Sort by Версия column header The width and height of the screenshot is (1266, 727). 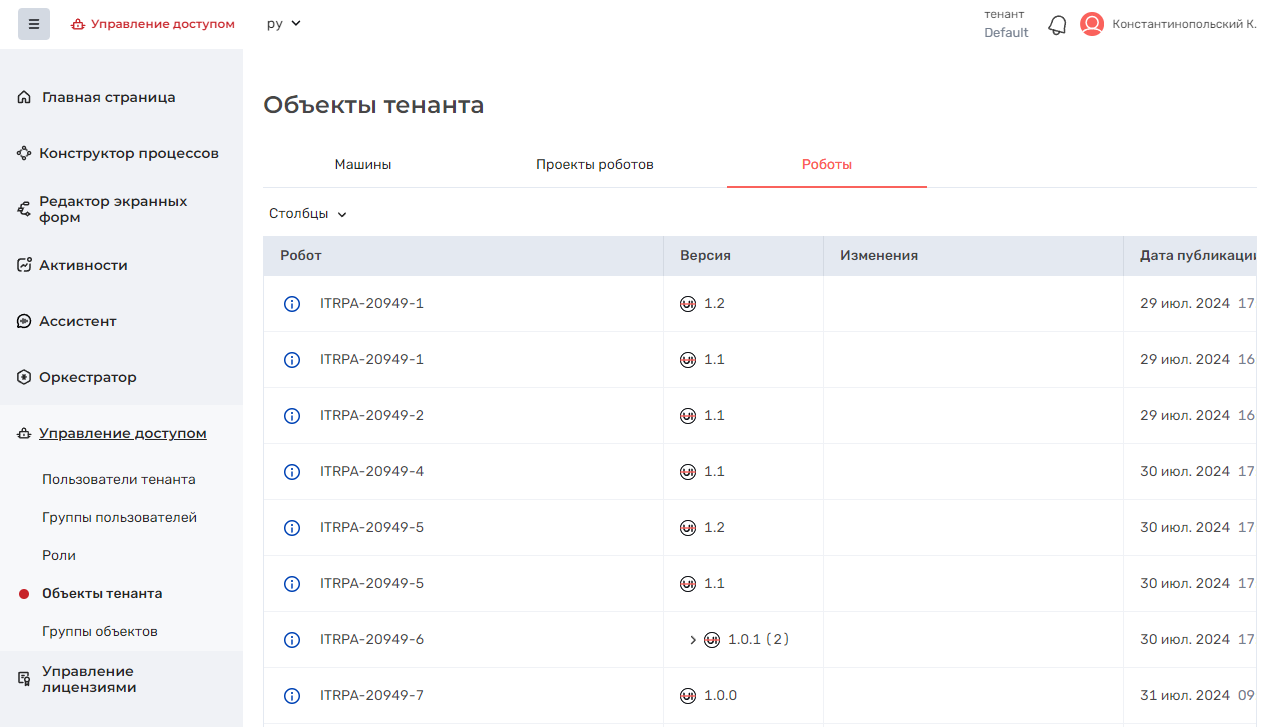click(x=705, y=256)
